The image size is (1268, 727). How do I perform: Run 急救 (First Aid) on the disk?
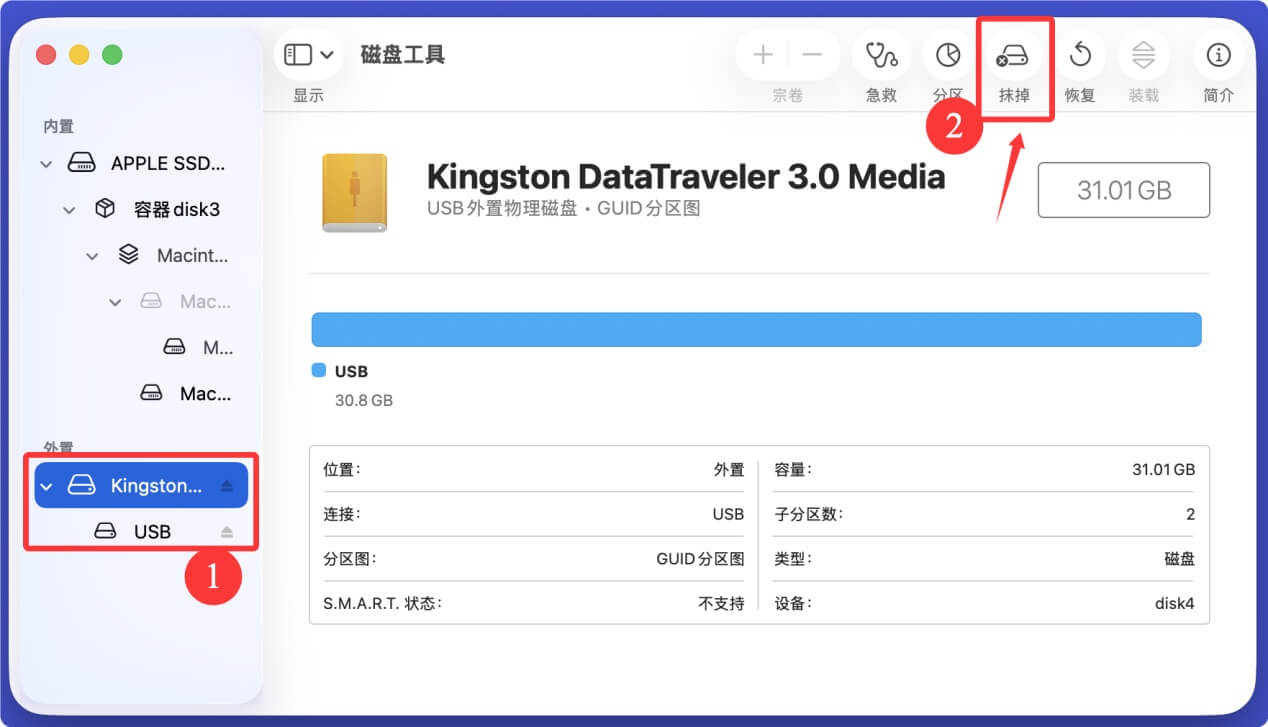(881, 56)
